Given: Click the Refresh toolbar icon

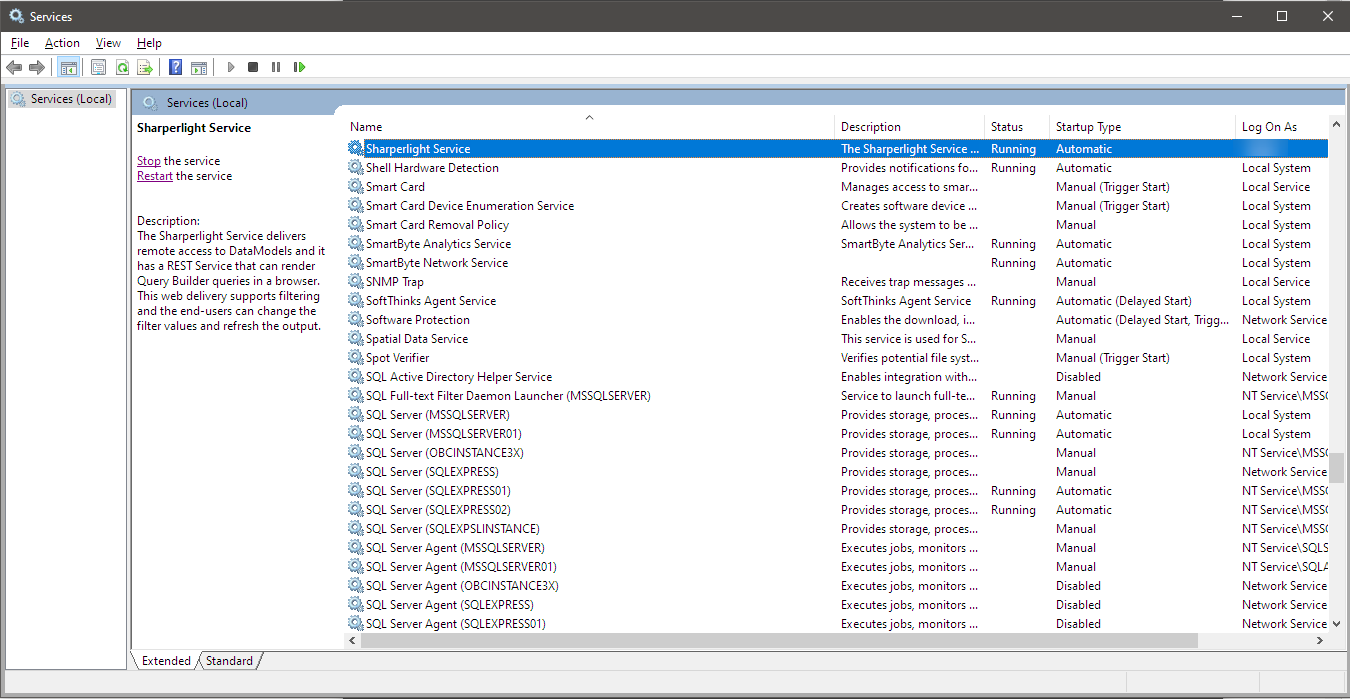Looking at the screenshot, I should point(122,67).
